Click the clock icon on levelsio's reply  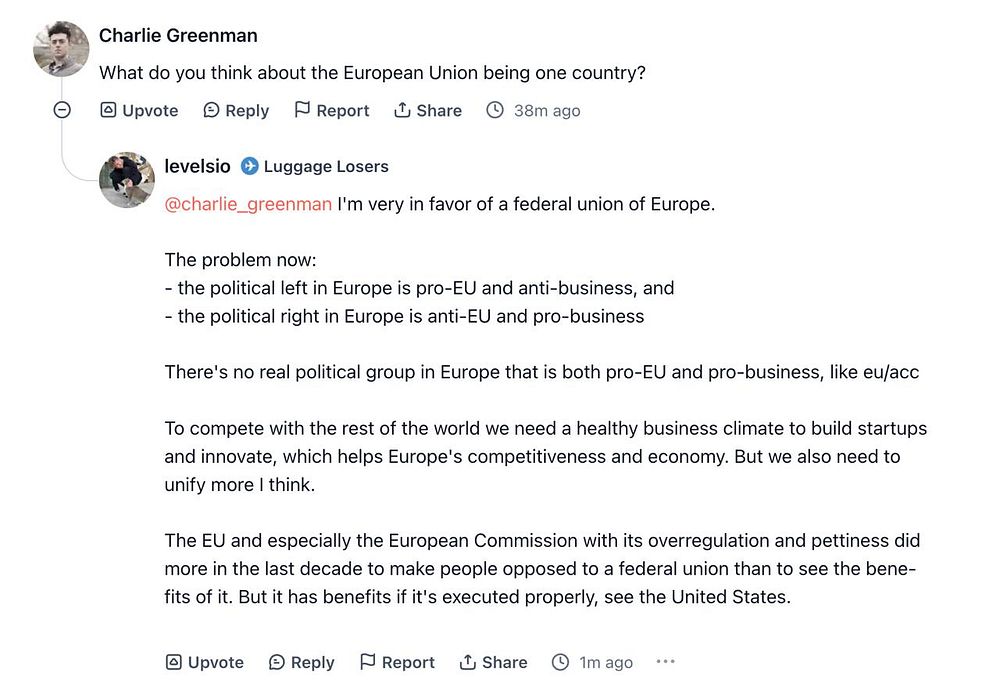tap(561, 662)
